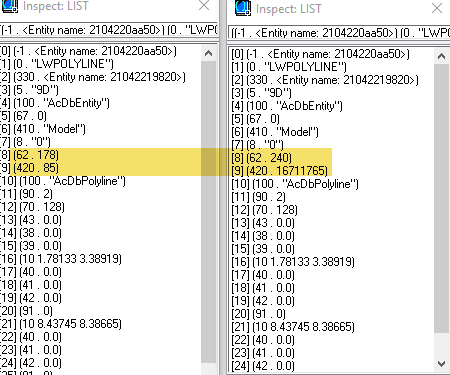Image resolution: width=450 pixels, height=375 pixels.
Task: Select row [0] entity name in left window
Action: tap(88, 51)
